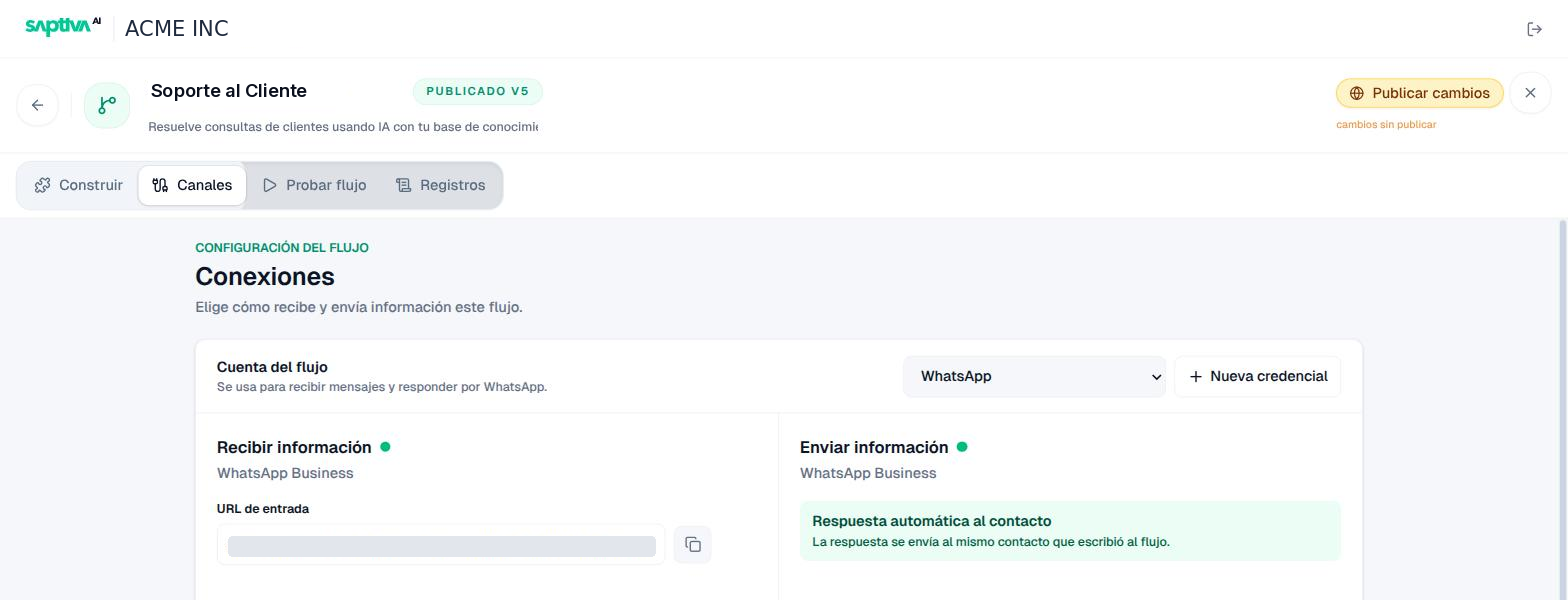Click the logout icon at top right

click(1534, 29)
